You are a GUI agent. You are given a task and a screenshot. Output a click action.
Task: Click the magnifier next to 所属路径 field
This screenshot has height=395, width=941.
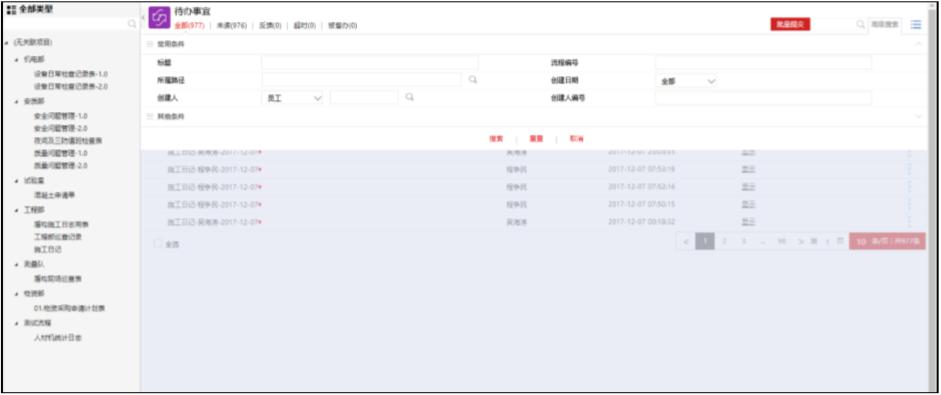click(473, 80)
